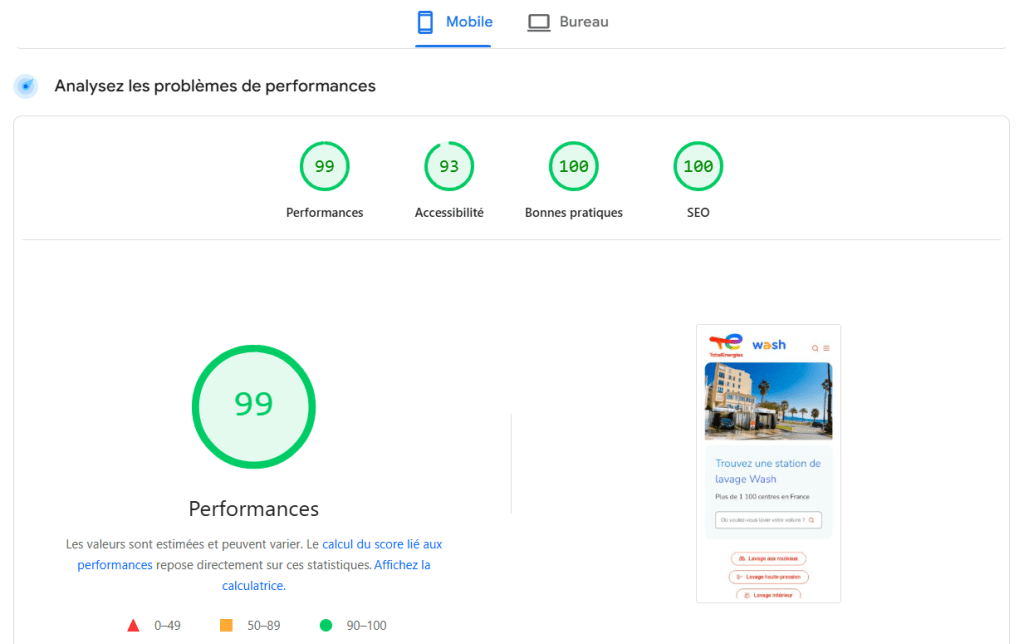Switch to the Bureau desktop tab

tap(568, 22)
